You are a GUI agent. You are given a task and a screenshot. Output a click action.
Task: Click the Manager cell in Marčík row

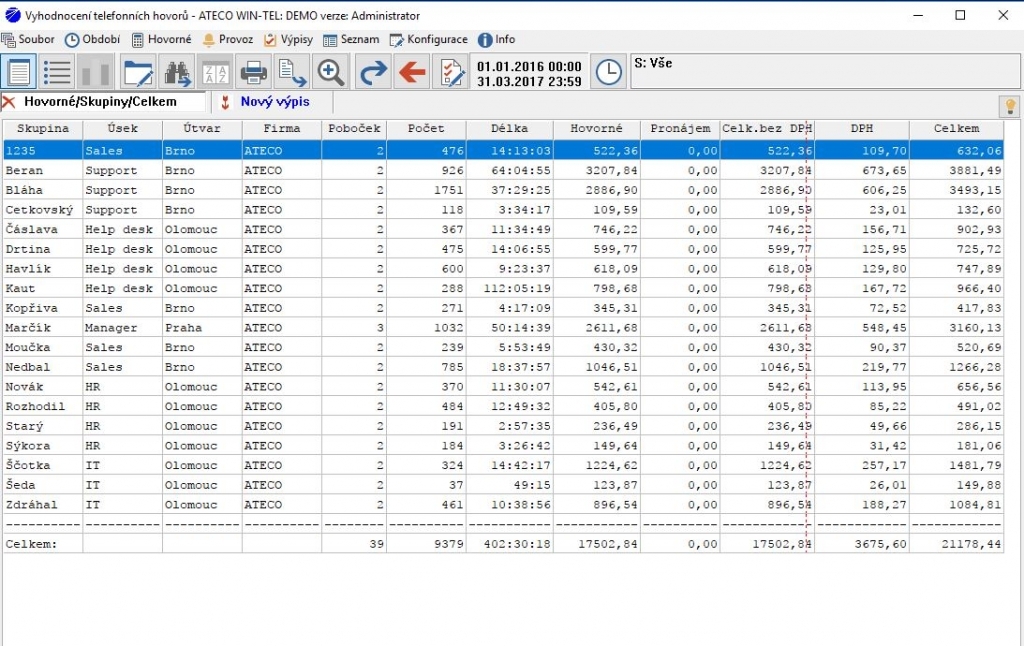coord(123,327)
